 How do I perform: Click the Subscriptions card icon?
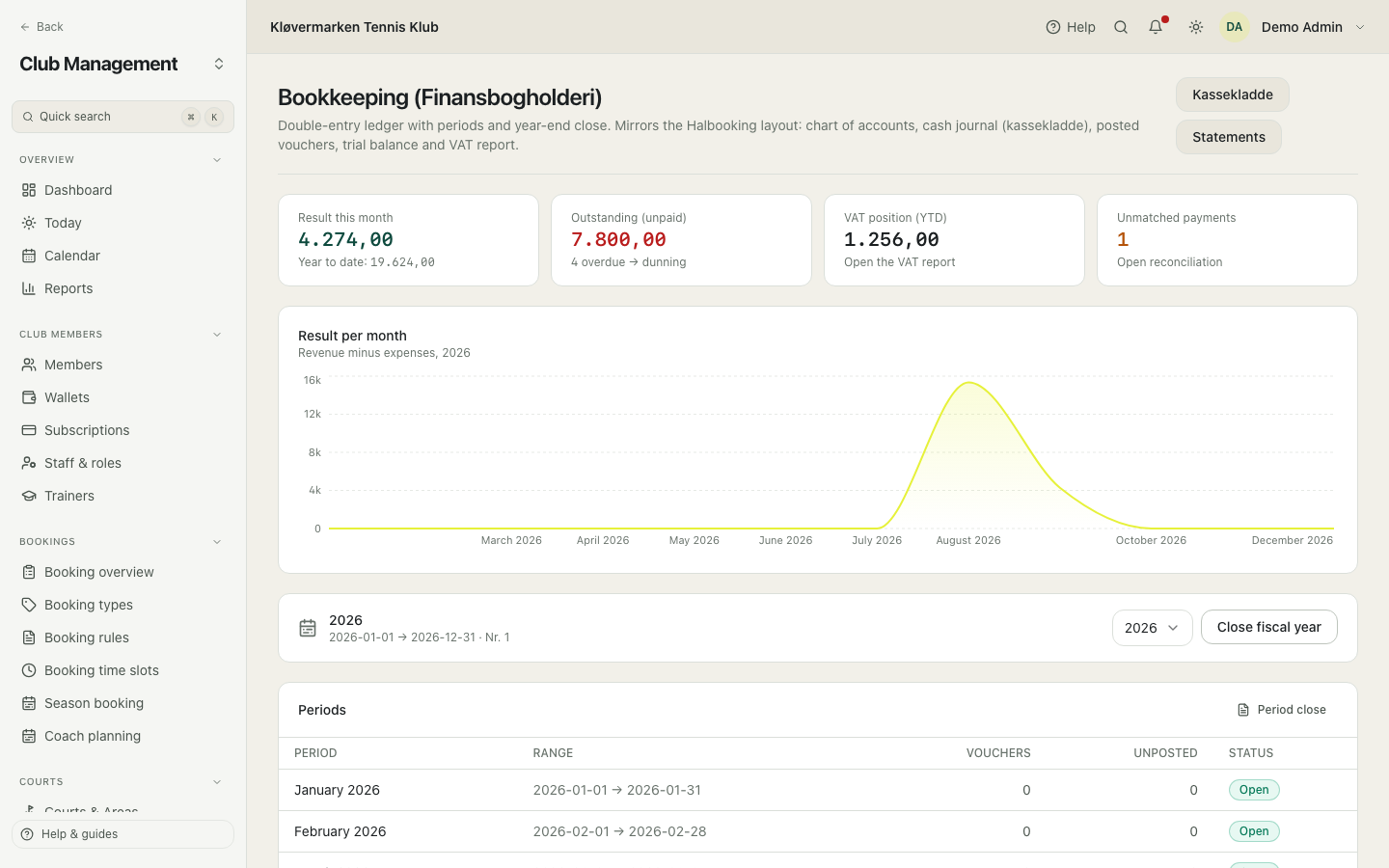point(29,430)
